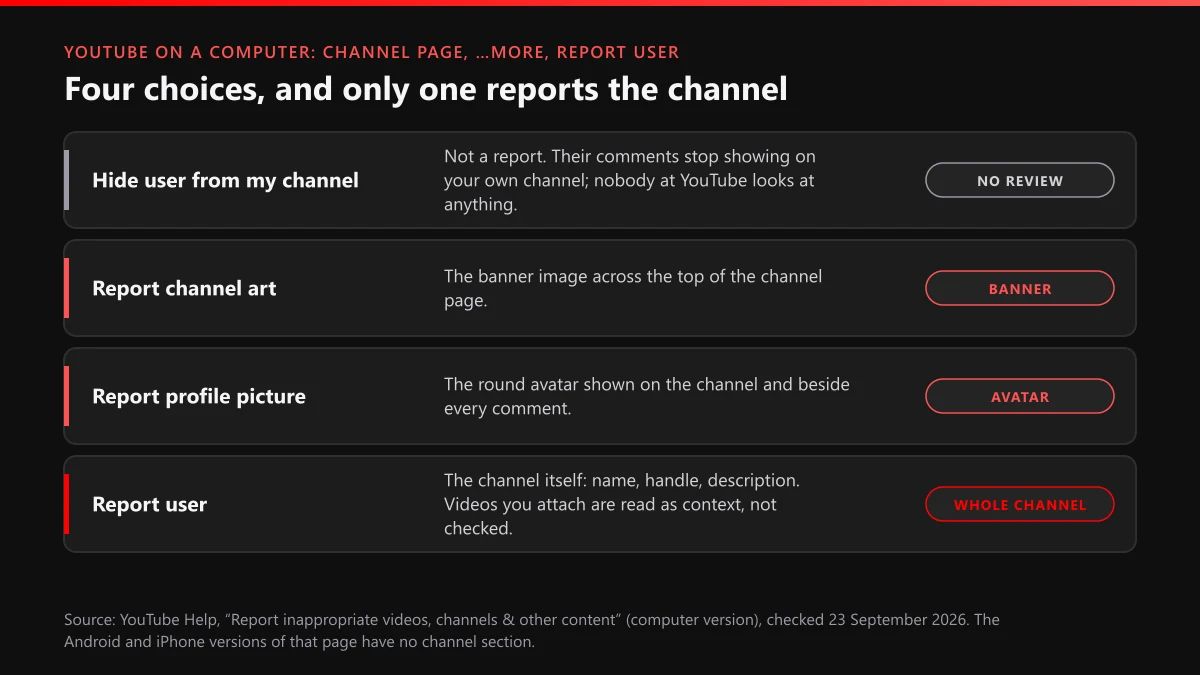
Task: Click the BANNER pill label
Action: coord(1019,289)
